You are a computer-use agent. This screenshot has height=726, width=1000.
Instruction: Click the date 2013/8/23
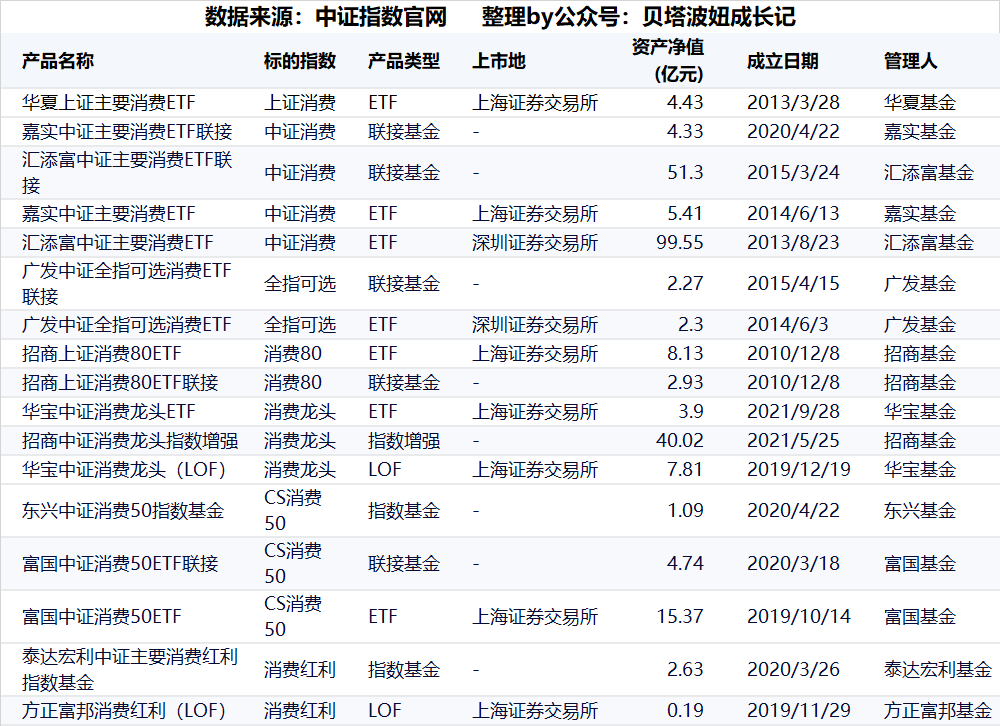tap(793, 242)
